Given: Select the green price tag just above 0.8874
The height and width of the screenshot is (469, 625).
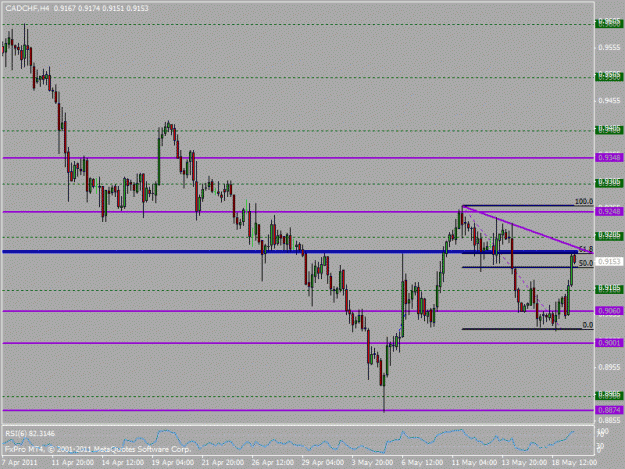Looking at the screenshot, I should (609, 395).
